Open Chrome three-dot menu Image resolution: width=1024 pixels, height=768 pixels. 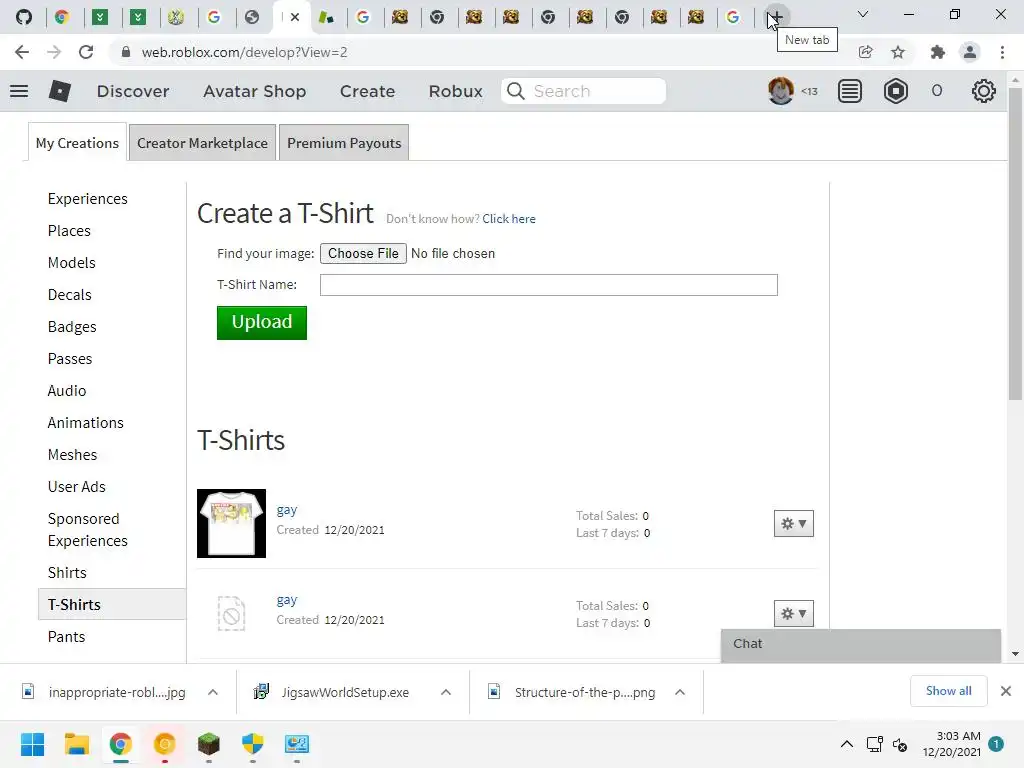[x=1002, y=52]
